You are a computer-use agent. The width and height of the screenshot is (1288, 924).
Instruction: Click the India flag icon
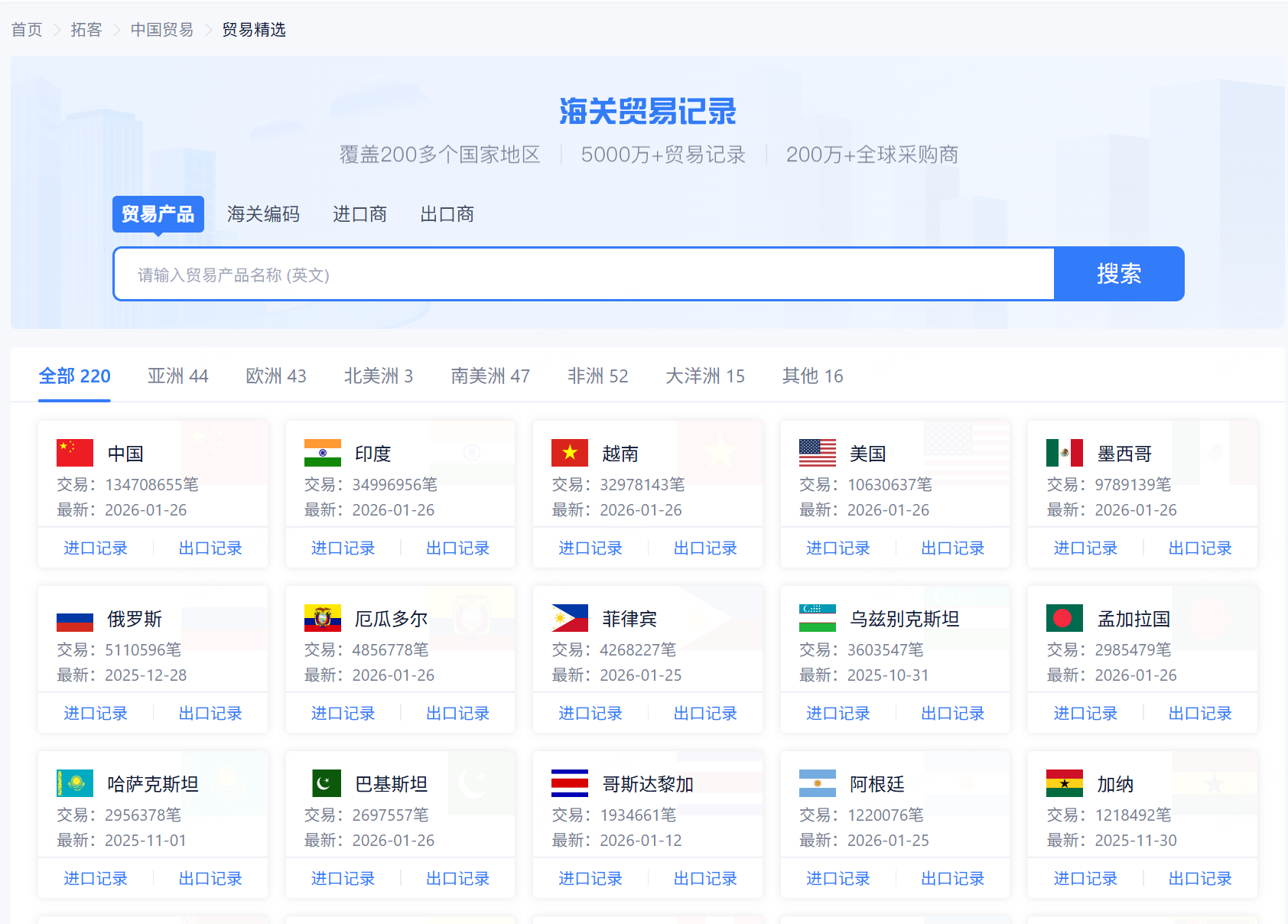[x=322, y=453]
